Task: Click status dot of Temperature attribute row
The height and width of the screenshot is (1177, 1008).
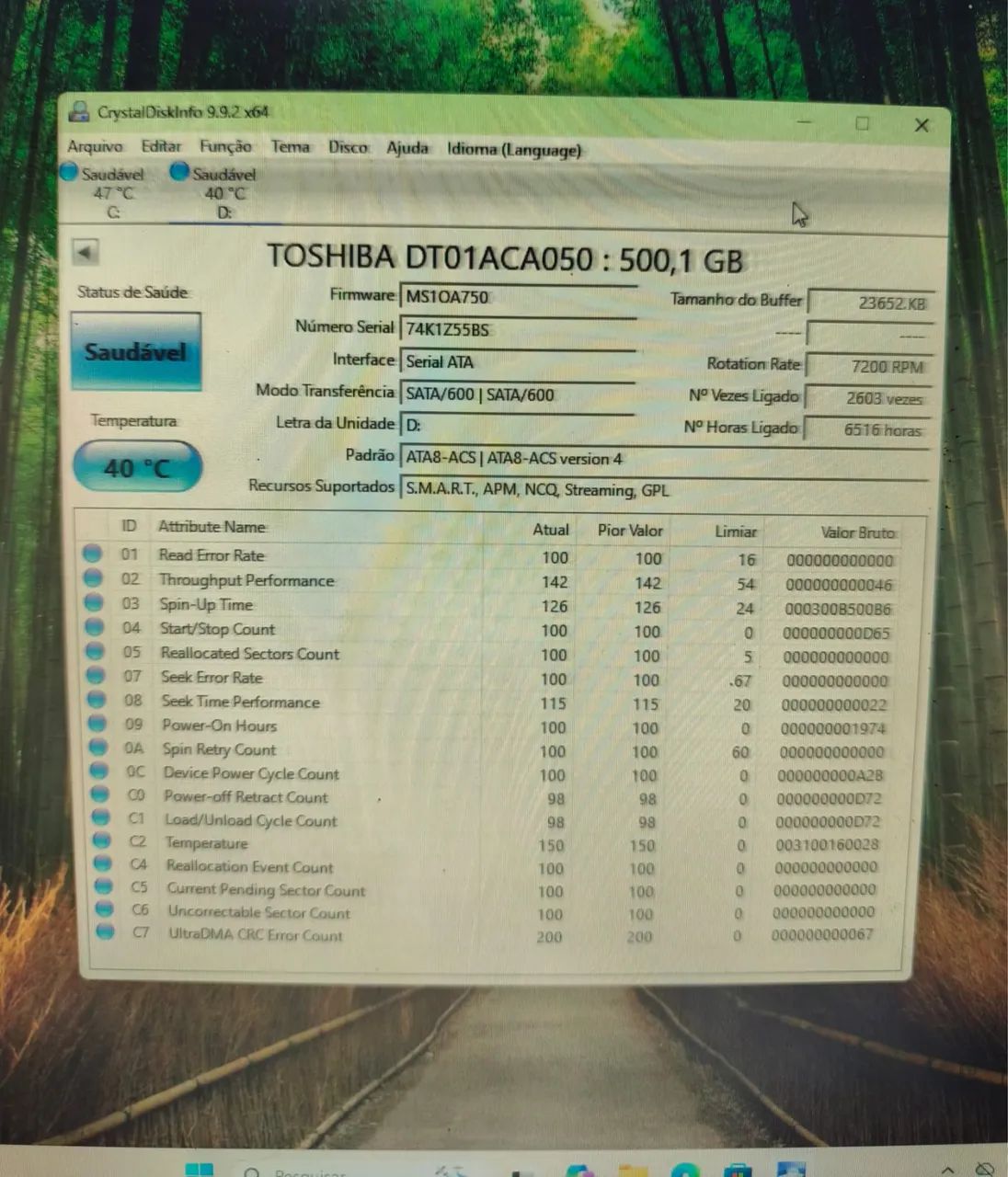Action: click(x=103, y=840)
